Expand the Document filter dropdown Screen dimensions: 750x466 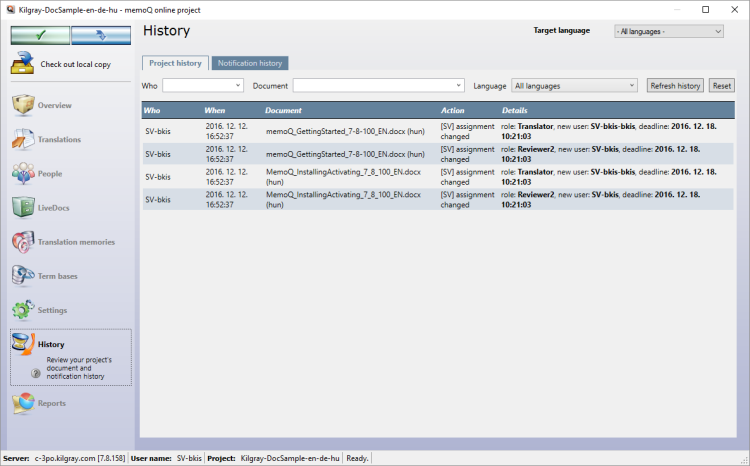tap(378, 86)
